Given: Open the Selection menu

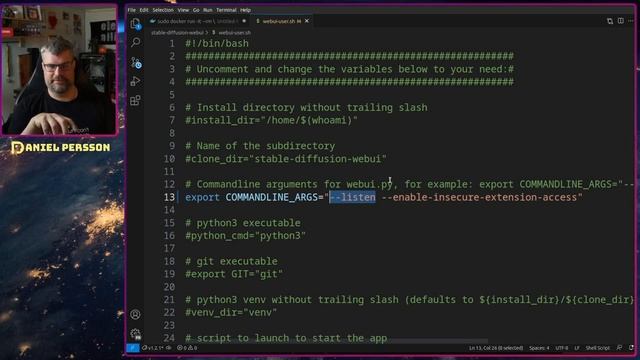Looking at the screenshot, I should point(163,10).
